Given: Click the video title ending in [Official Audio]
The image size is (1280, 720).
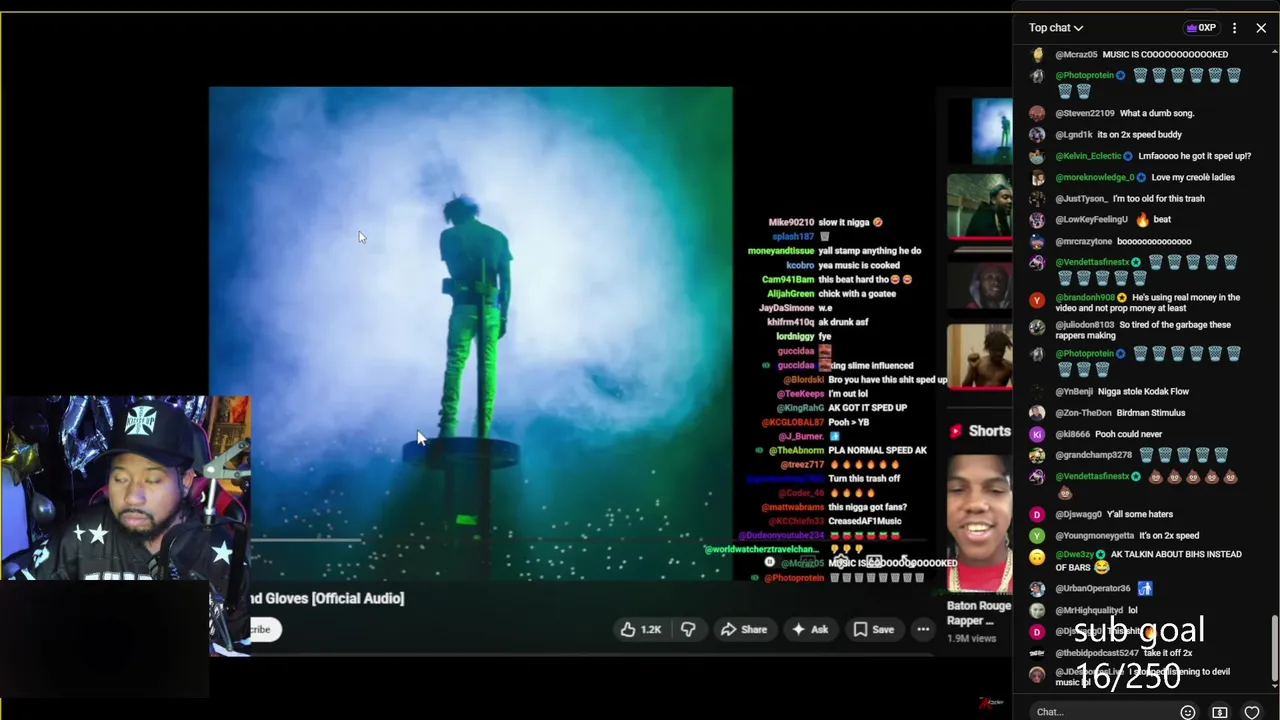Looking at the screenshot, I should point(327,598).
